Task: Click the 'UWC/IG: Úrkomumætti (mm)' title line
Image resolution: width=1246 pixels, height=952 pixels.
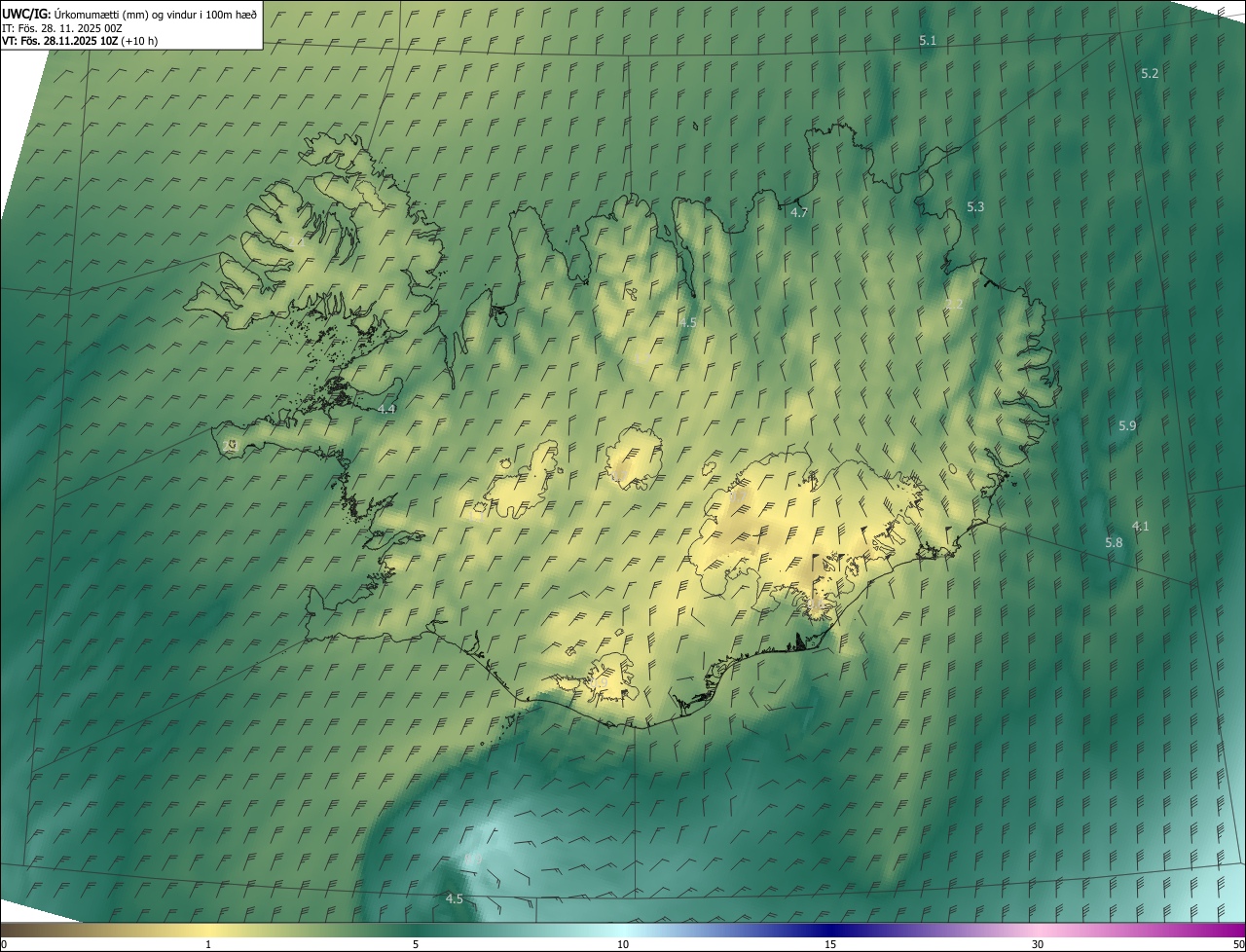Action: (129, 14)
